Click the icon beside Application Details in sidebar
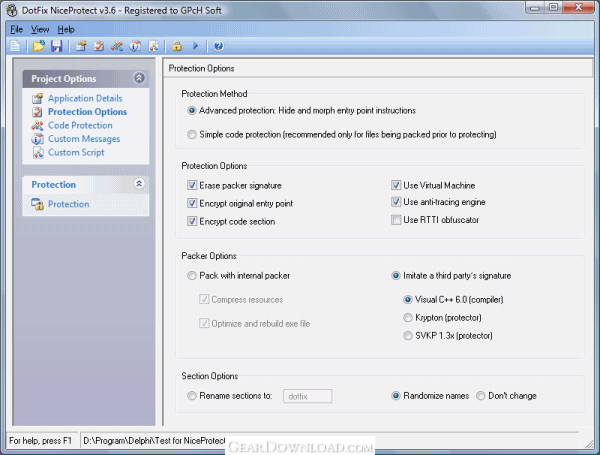This screenshot has height=455, width=600. click(x=38, y=98)
